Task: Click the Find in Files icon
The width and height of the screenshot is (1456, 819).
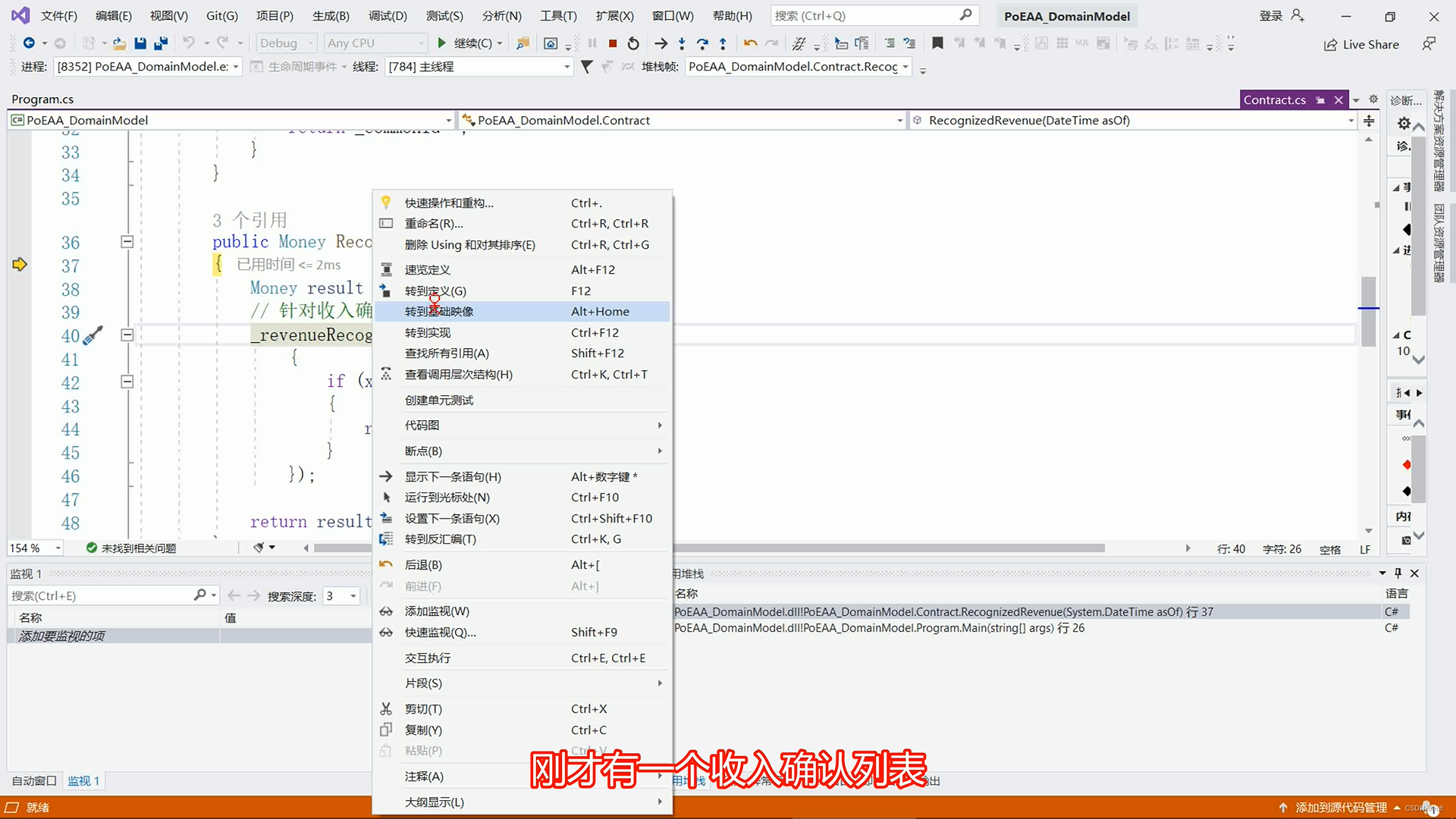Action: (522, 44)
